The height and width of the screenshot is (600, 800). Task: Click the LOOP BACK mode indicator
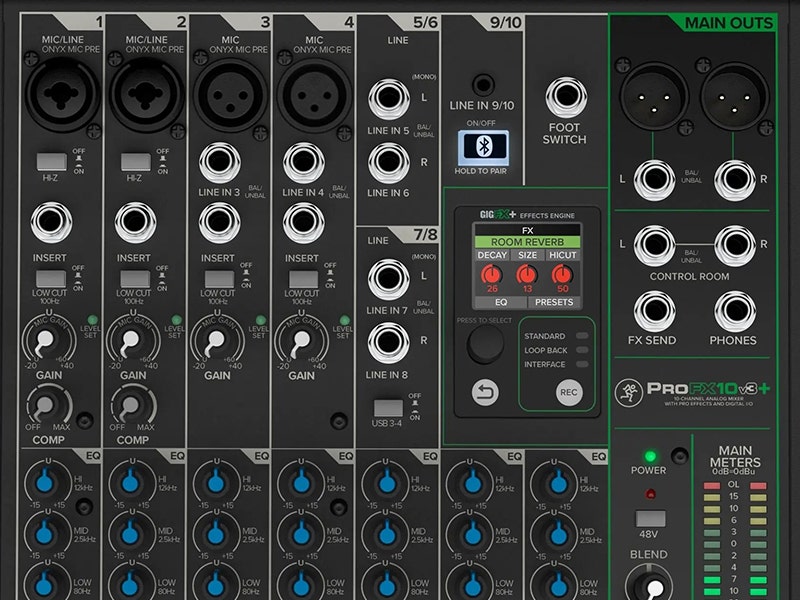[582, 350]
